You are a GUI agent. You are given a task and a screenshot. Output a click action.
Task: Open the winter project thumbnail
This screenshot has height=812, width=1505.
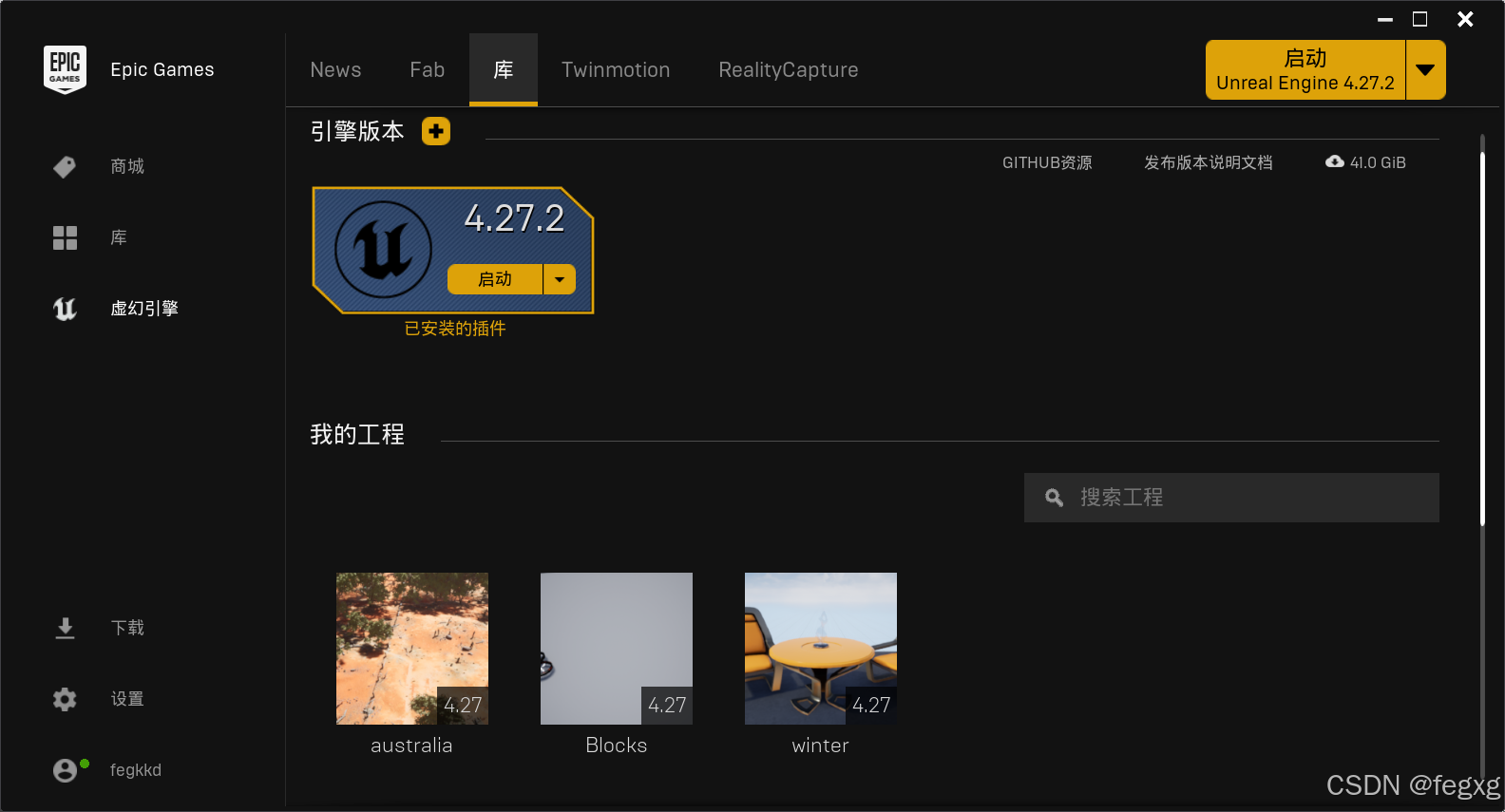(x=821, y=649)
